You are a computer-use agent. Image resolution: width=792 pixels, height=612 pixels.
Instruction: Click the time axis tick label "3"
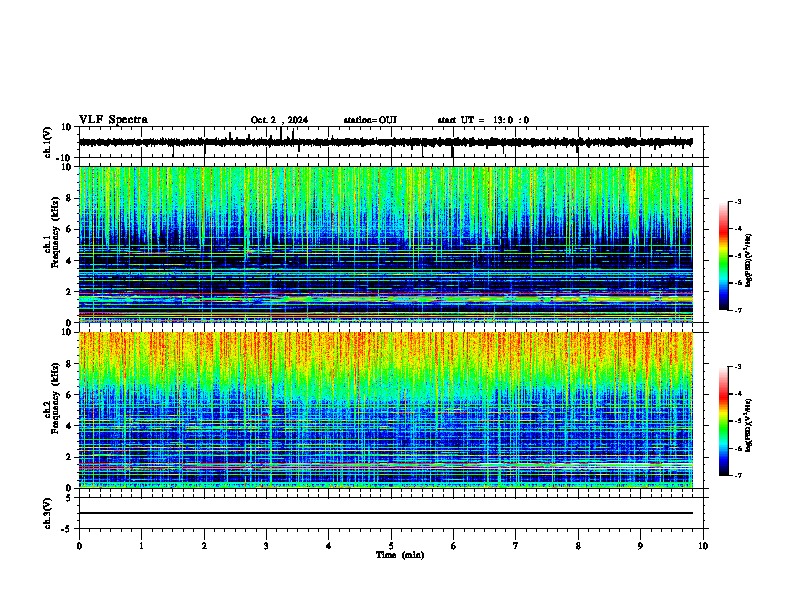point(266,546)
